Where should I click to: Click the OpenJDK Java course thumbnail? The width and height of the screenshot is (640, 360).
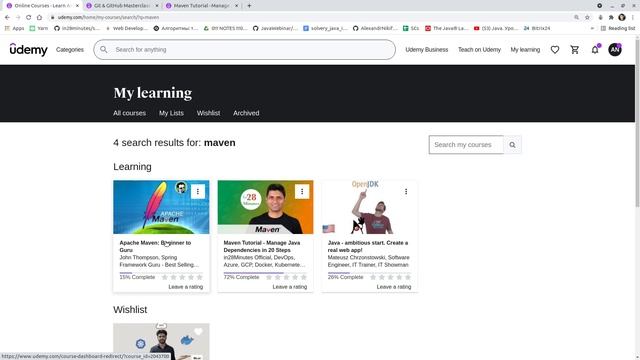click(x=369, y=207)
